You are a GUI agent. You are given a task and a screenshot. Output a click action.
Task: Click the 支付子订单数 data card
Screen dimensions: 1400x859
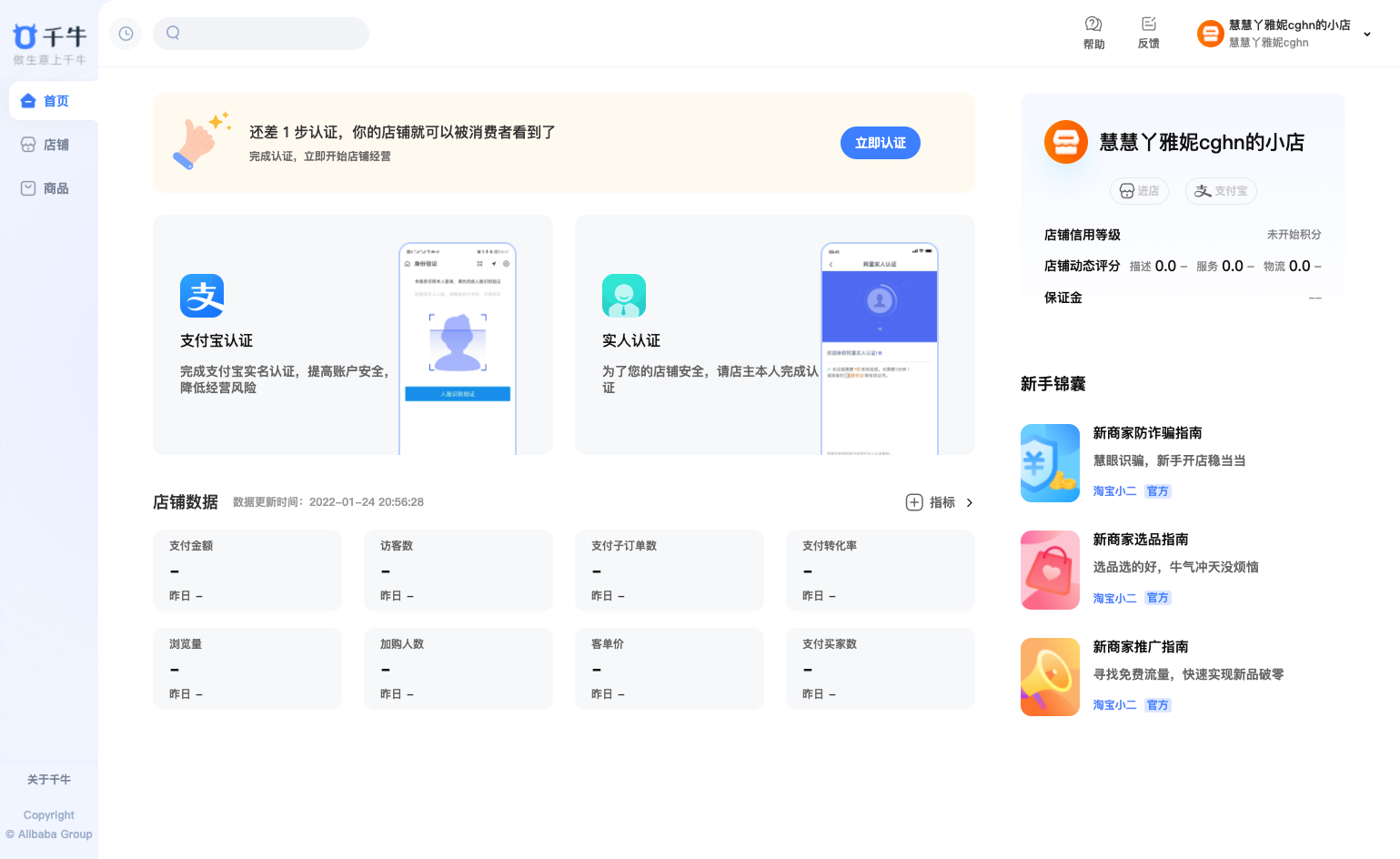pyautogui.click(x=670, y=571)
